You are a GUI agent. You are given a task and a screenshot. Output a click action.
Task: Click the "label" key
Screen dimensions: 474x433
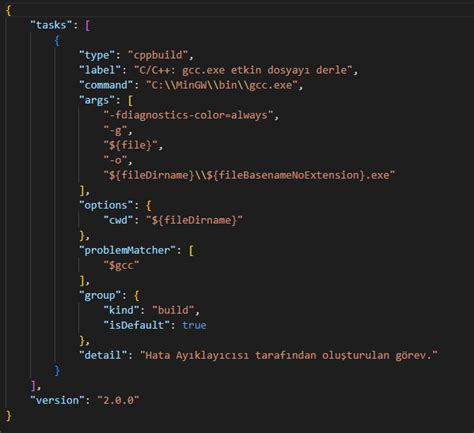coord(100,70)
